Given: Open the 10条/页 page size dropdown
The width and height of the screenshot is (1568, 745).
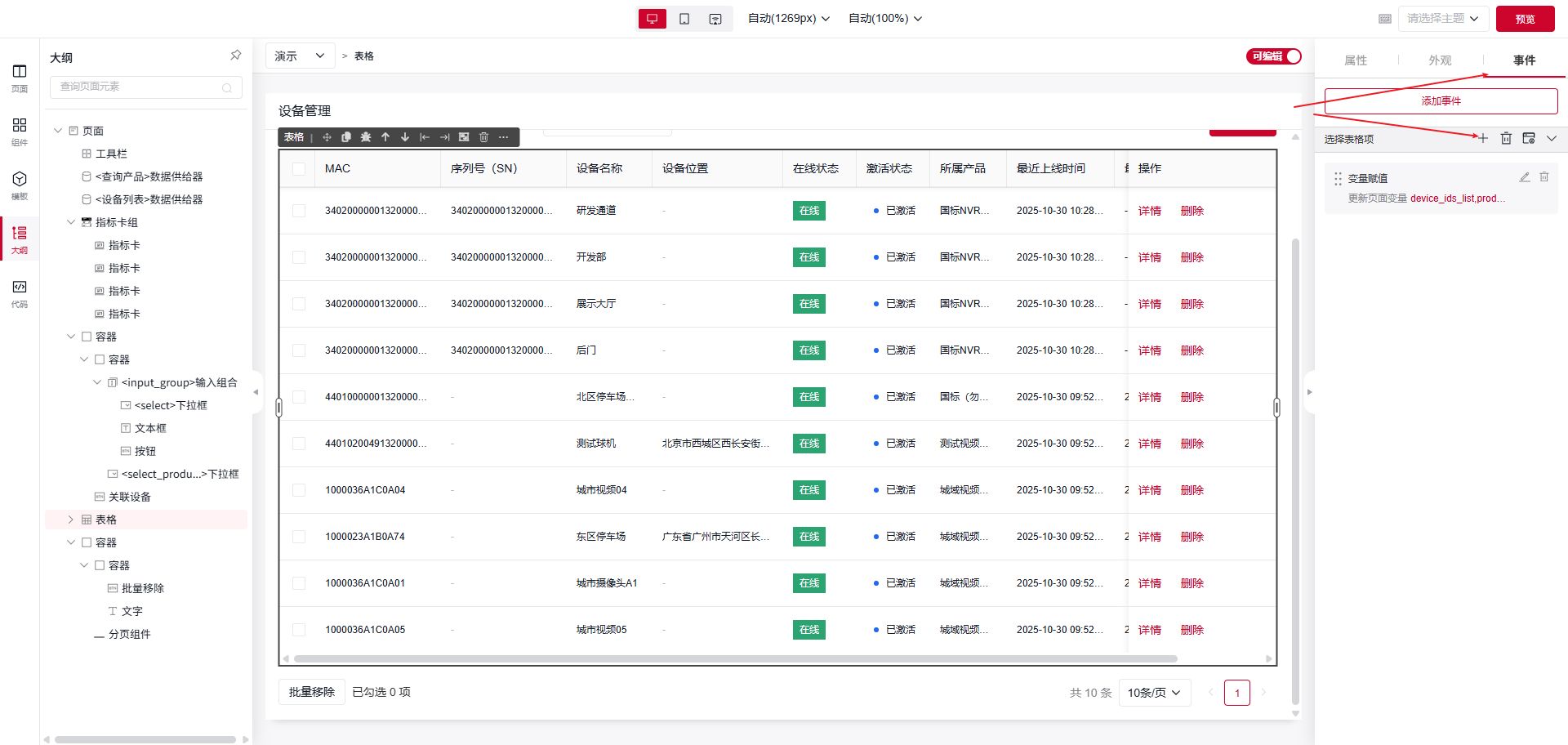Looking at the screenshot, I should [x=1154, y=693].
